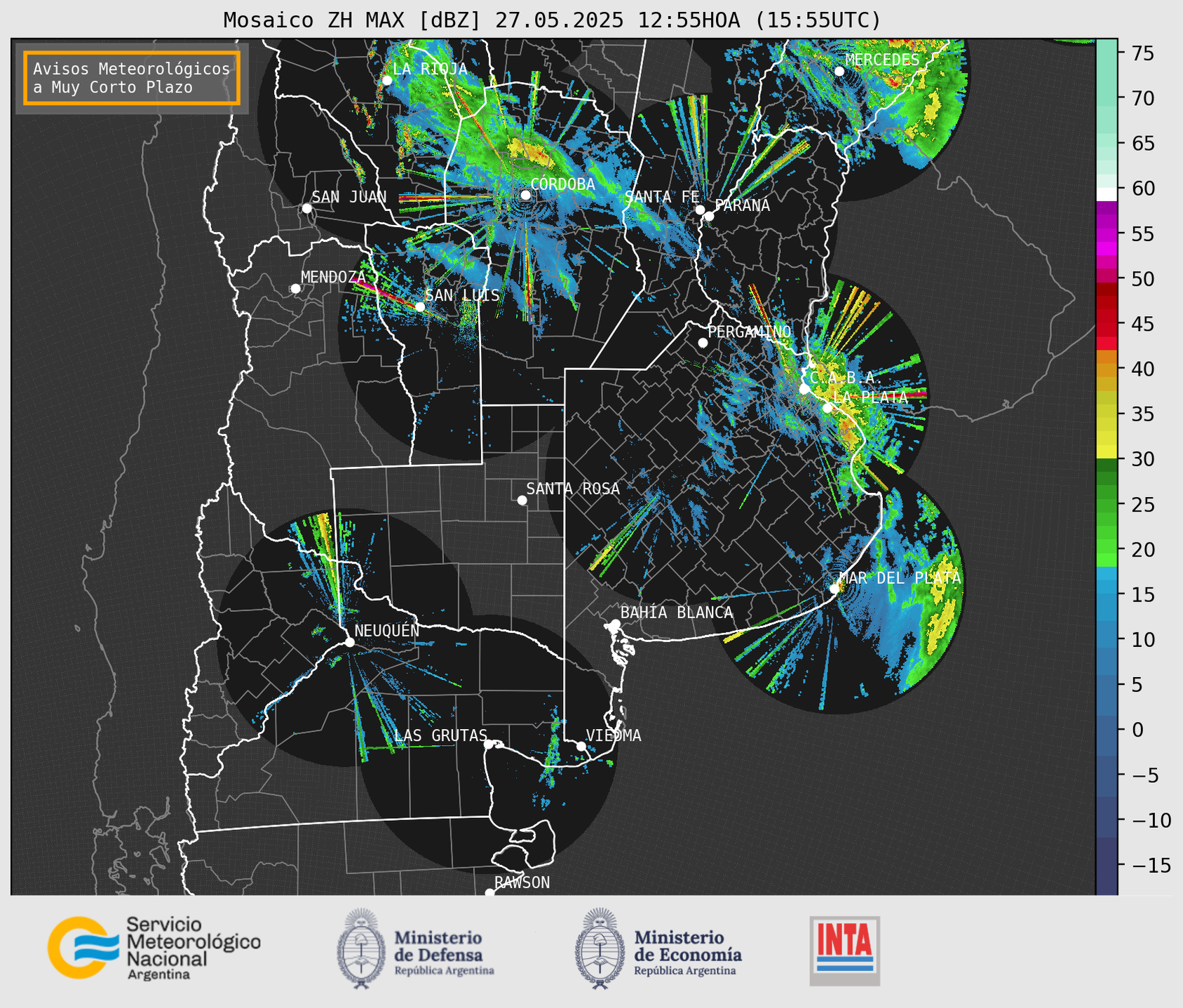
Task: Click the Avisos Meteorológicos a Muy Corto Plazo box
Action: (132, 78)
